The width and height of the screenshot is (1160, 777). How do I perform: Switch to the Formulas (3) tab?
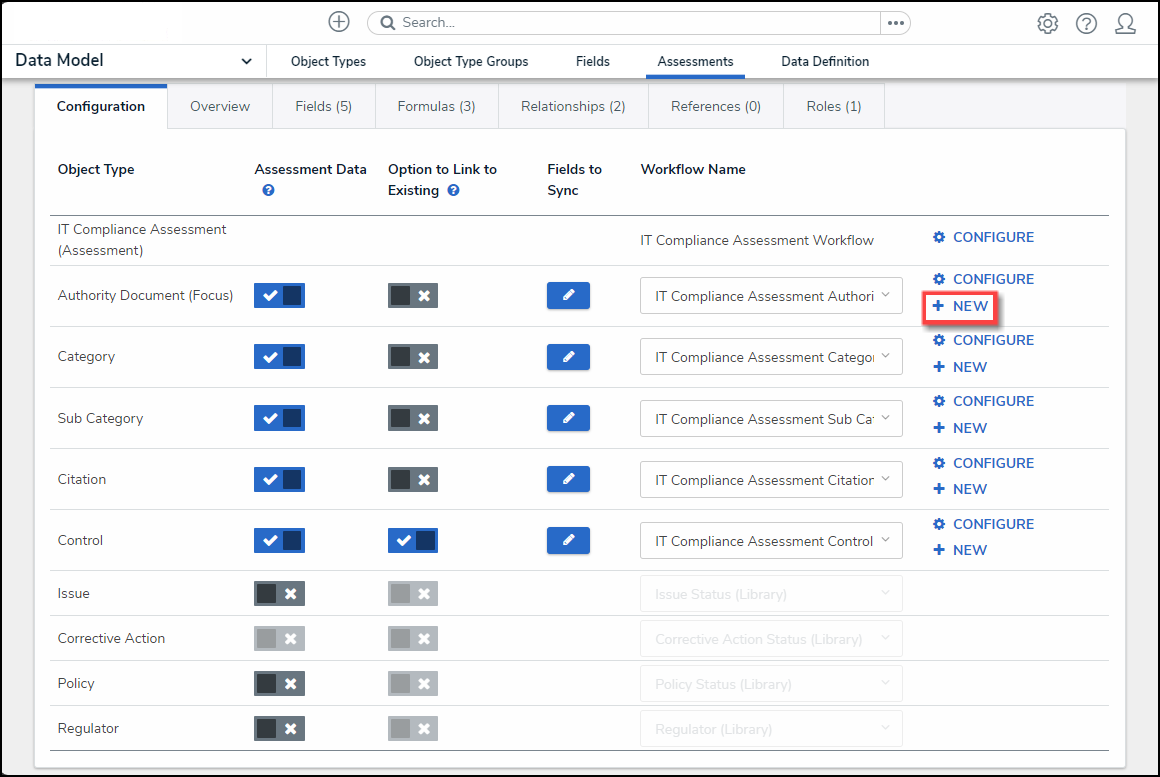(x=436, y=106)
